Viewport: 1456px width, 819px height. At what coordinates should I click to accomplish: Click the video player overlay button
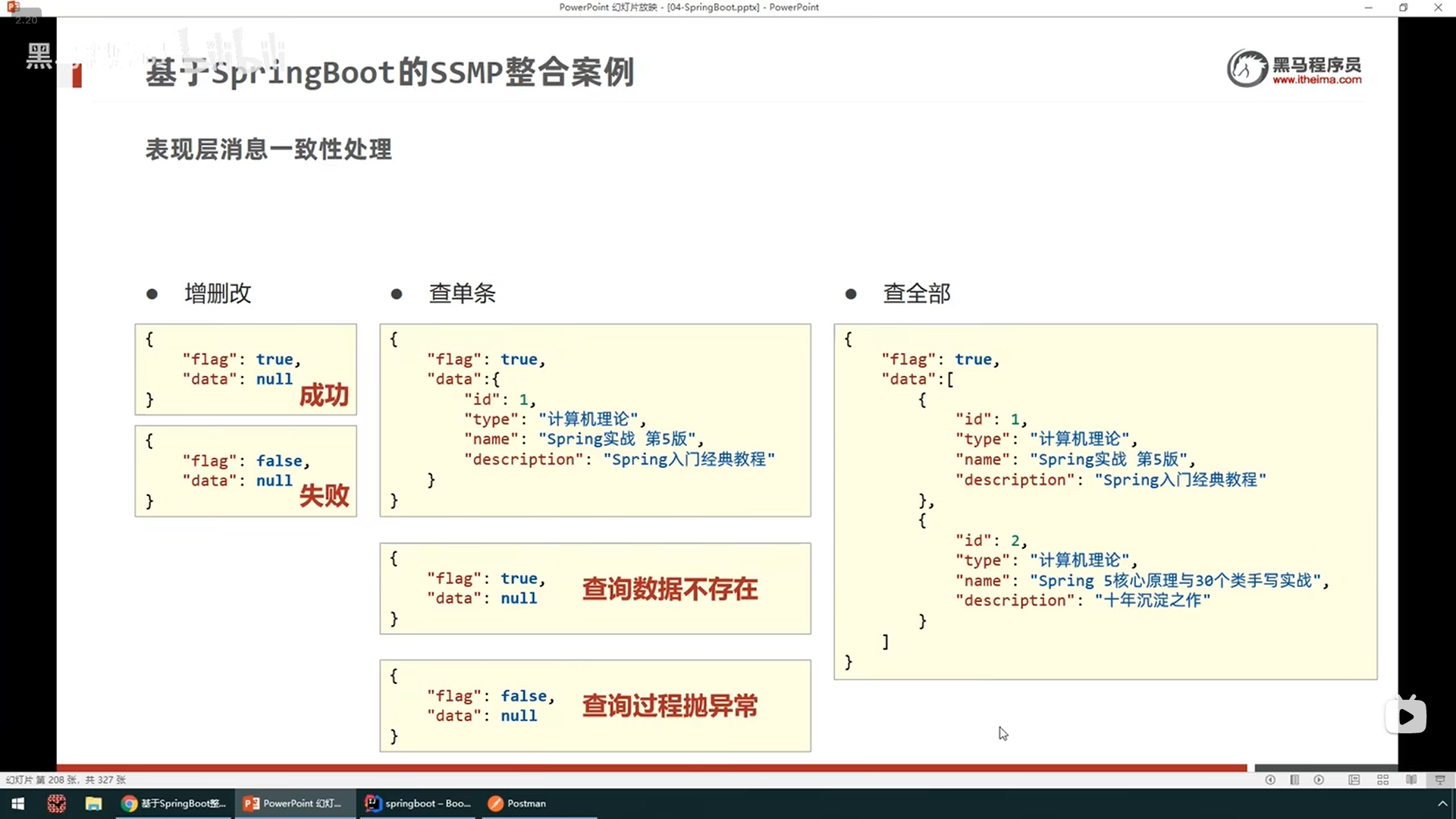[x=1406, y=715]
